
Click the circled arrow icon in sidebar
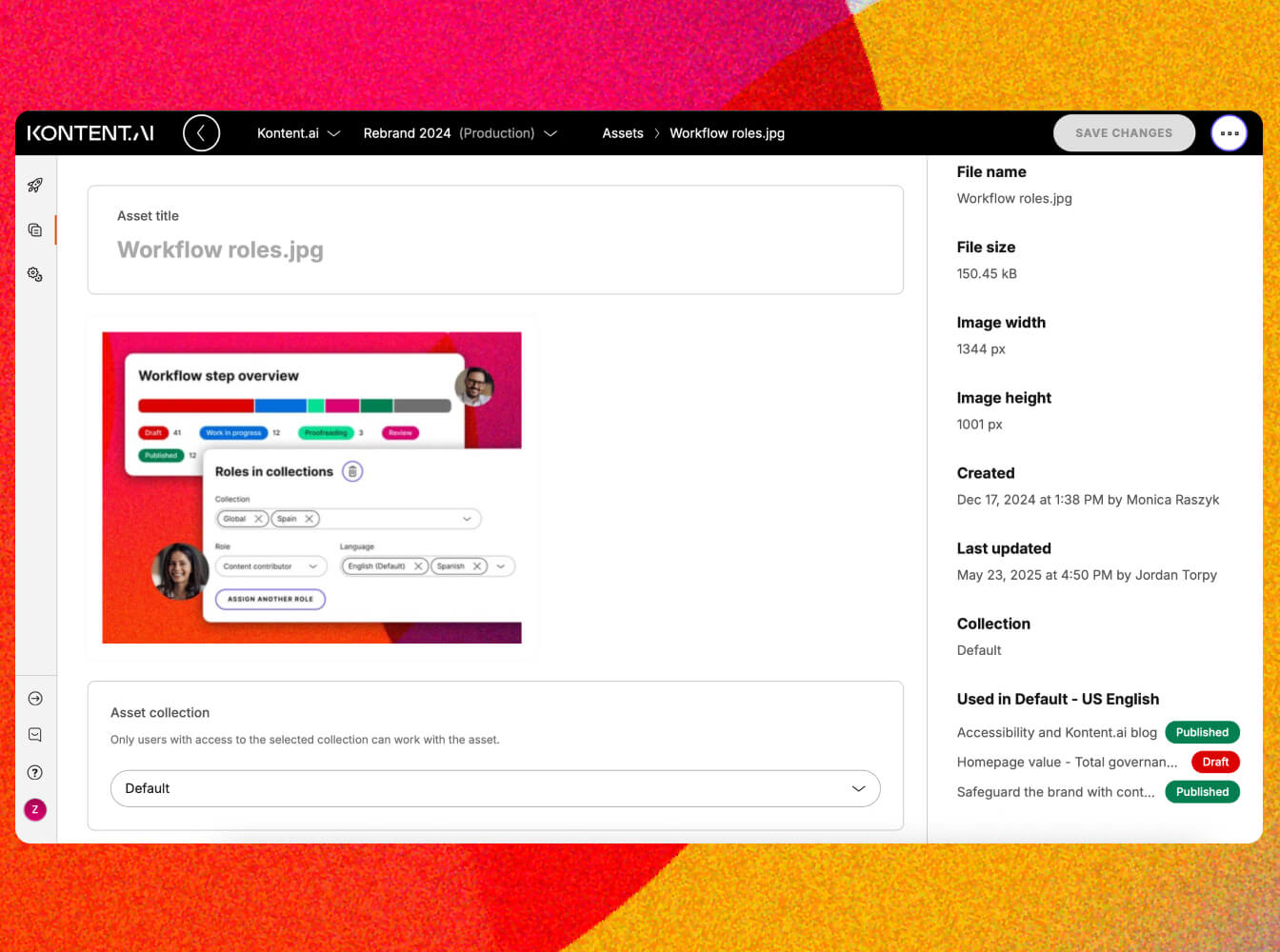35,699
